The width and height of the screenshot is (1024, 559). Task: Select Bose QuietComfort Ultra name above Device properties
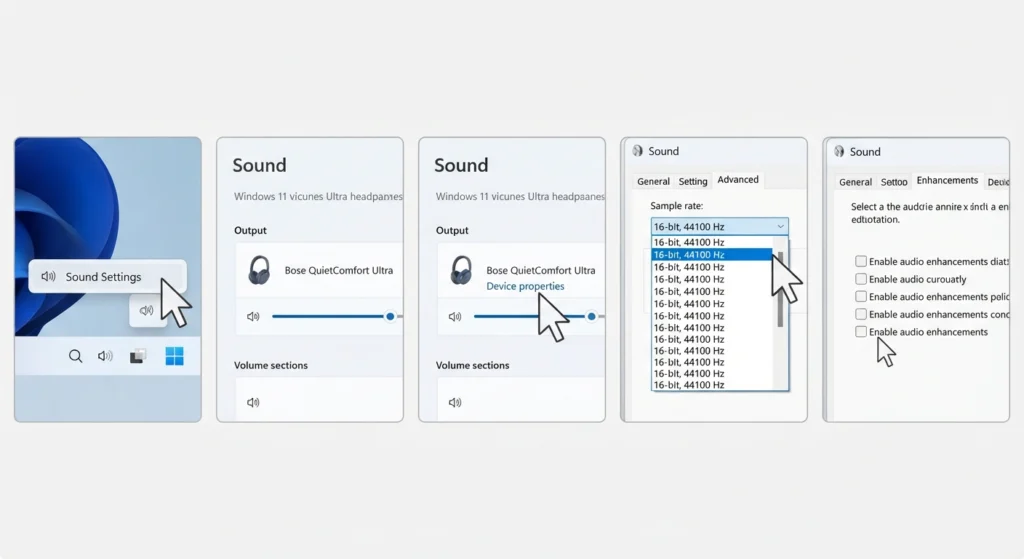point(541,270)
